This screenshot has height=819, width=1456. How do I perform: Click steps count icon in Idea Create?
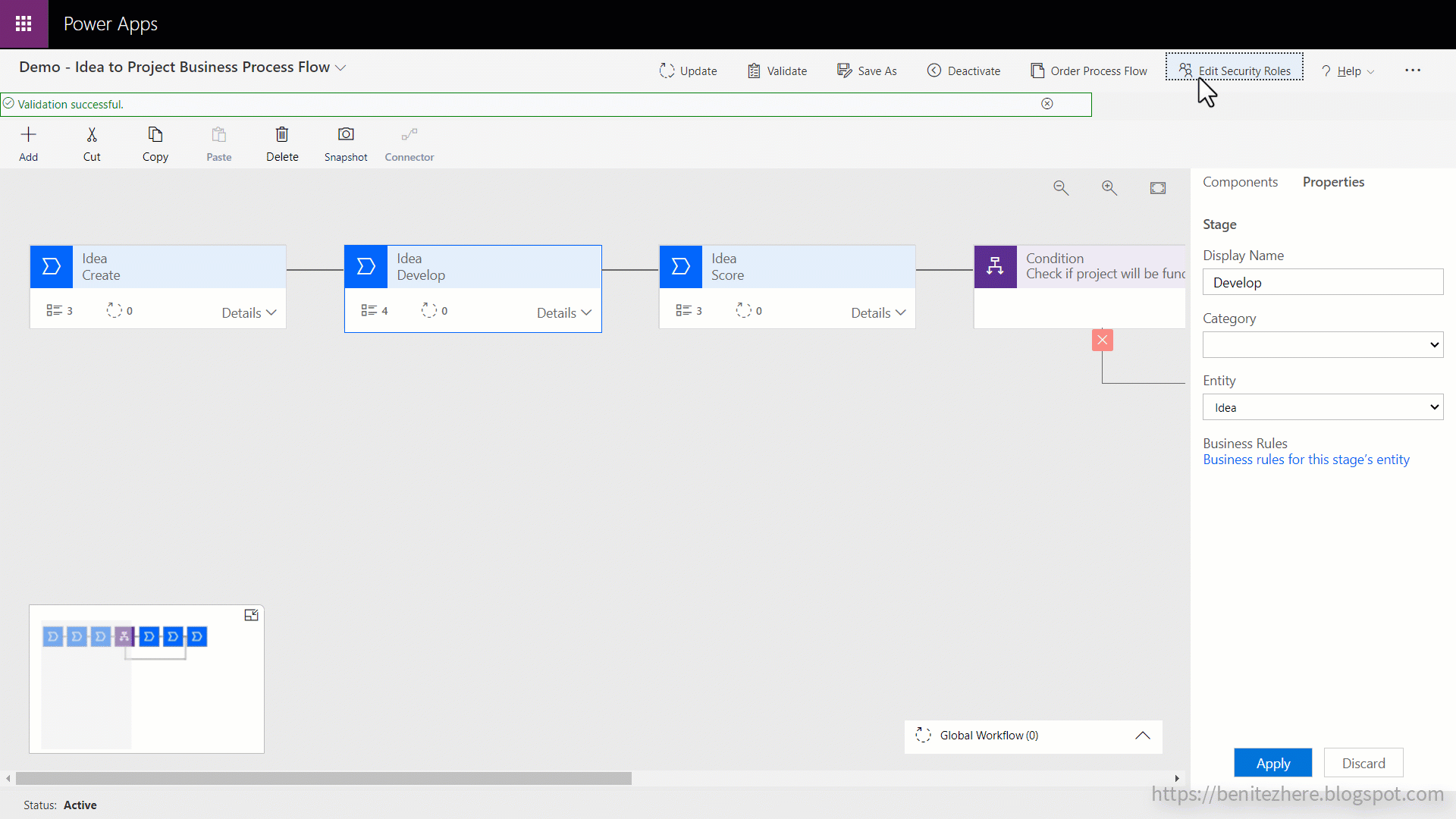pyautogui.click(x=55, y=311)
